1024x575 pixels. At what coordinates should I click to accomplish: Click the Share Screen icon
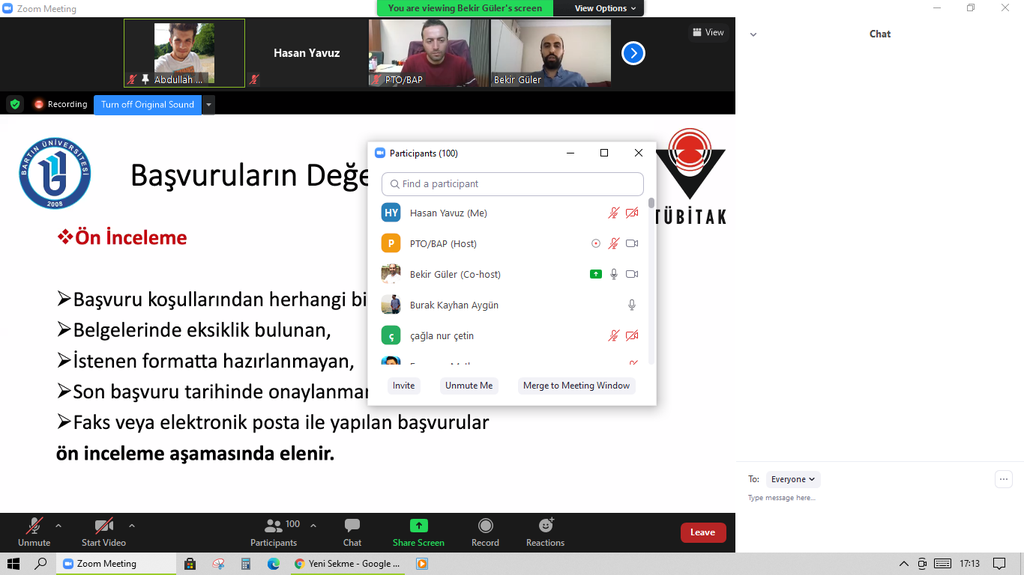point(418,526)
